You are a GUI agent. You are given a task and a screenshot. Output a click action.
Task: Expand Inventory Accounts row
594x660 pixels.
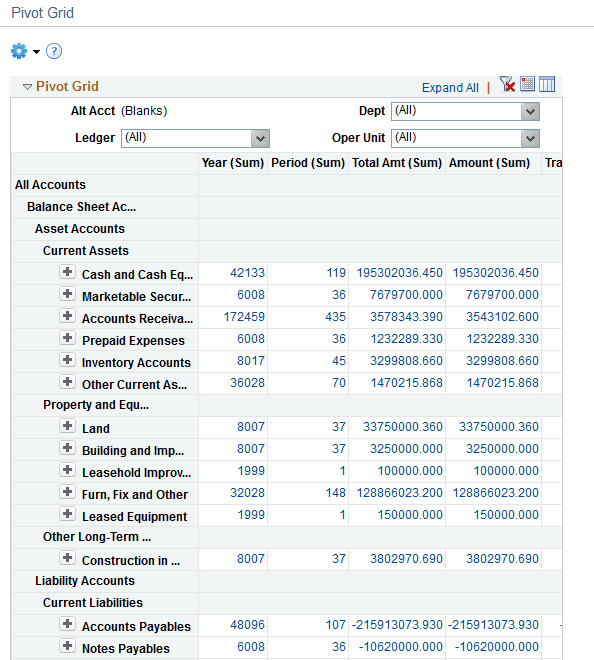(x=67, y=360)
